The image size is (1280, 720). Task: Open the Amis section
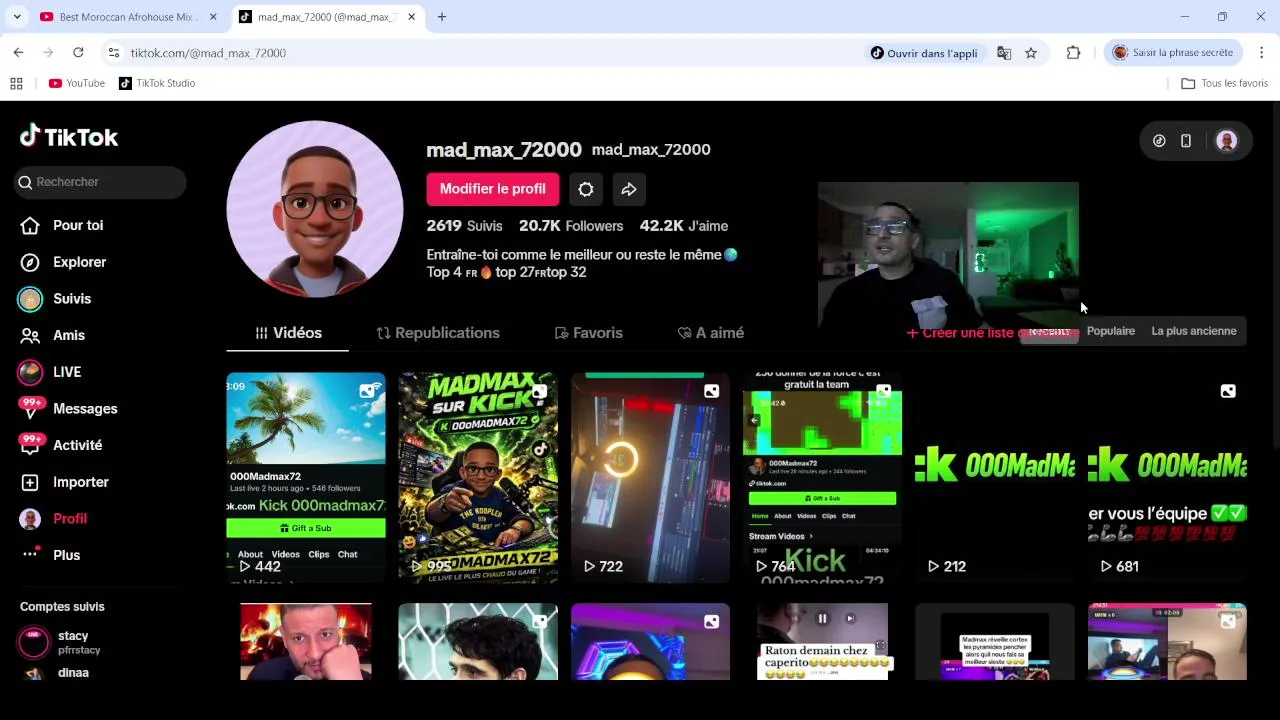click(x=53, y=335)
